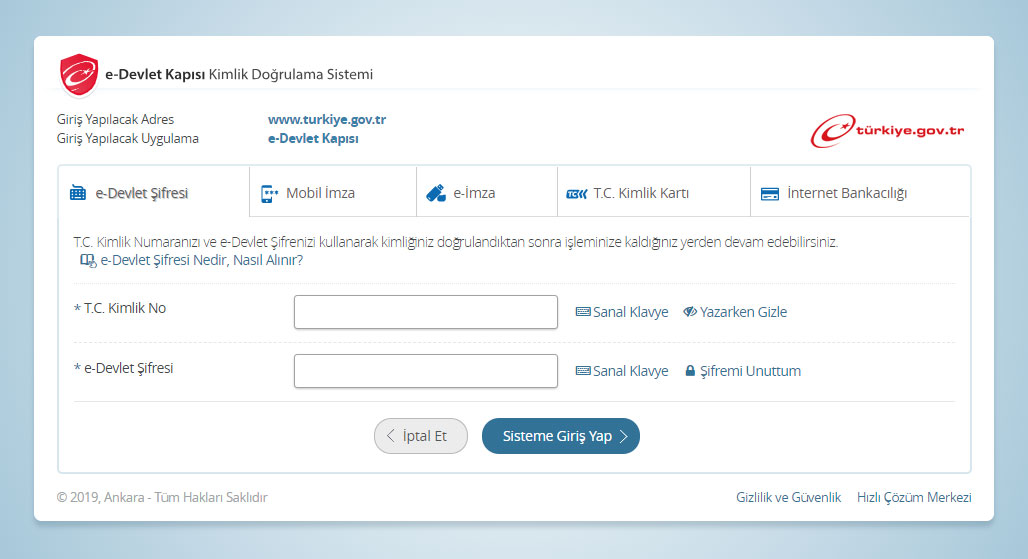Switch to the Mobil İmza tab

pyautogui.click(x=333, y=191)
